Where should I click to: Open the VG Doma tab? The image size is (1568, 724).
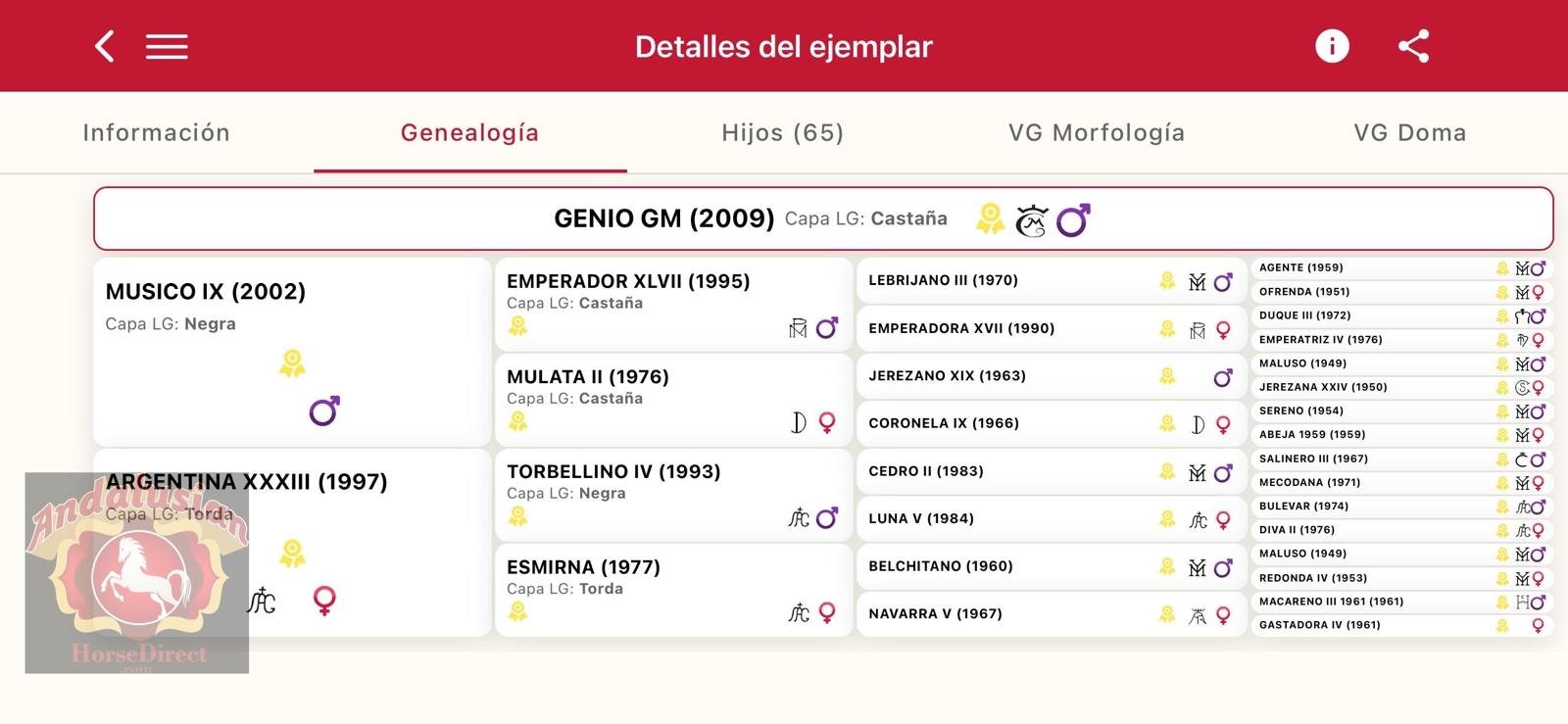pos(1410,133)
